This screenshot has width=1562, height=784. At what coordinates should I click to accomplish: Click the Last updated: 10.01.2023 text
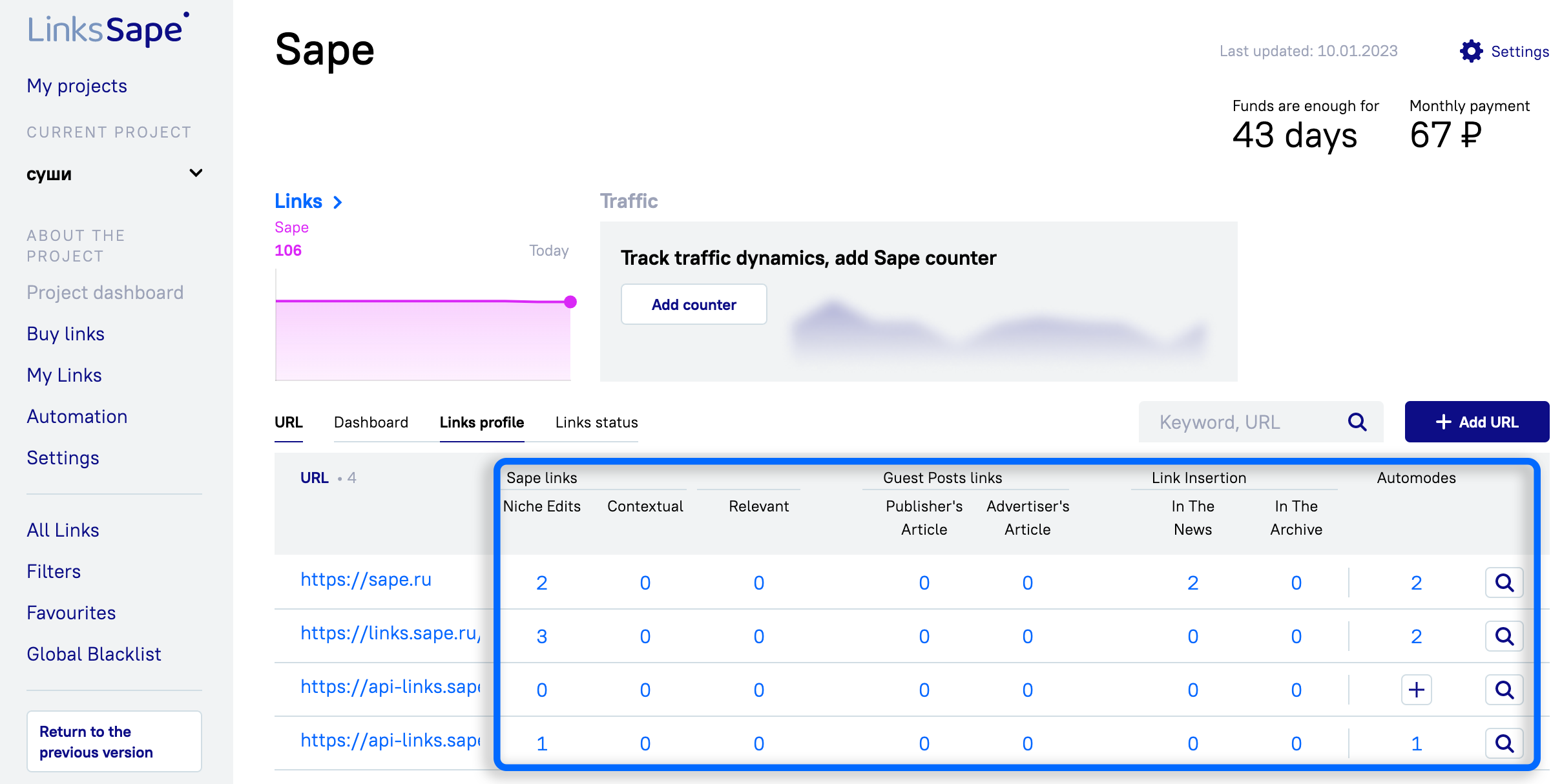click(x=1308, y=51)
